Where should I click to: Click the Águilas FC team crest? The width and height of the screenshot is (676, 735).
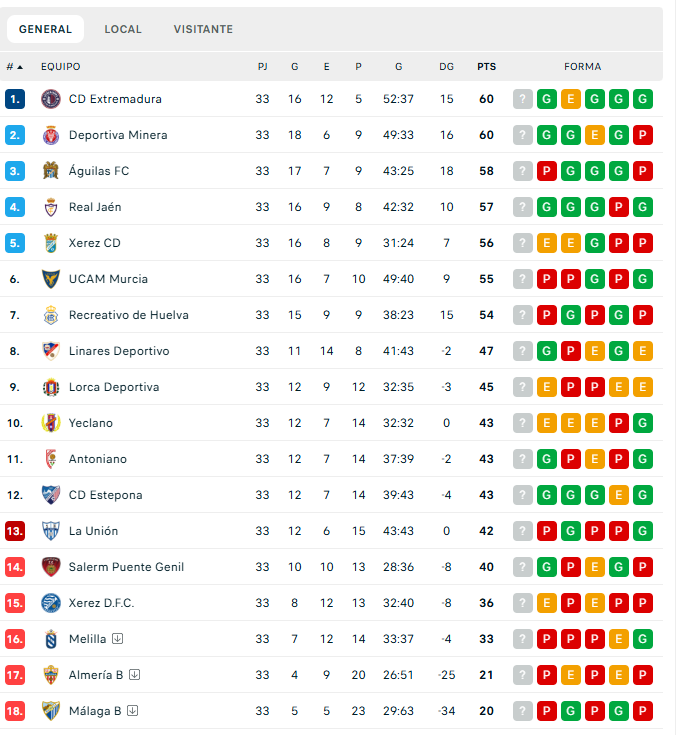(x=51, y=171)
